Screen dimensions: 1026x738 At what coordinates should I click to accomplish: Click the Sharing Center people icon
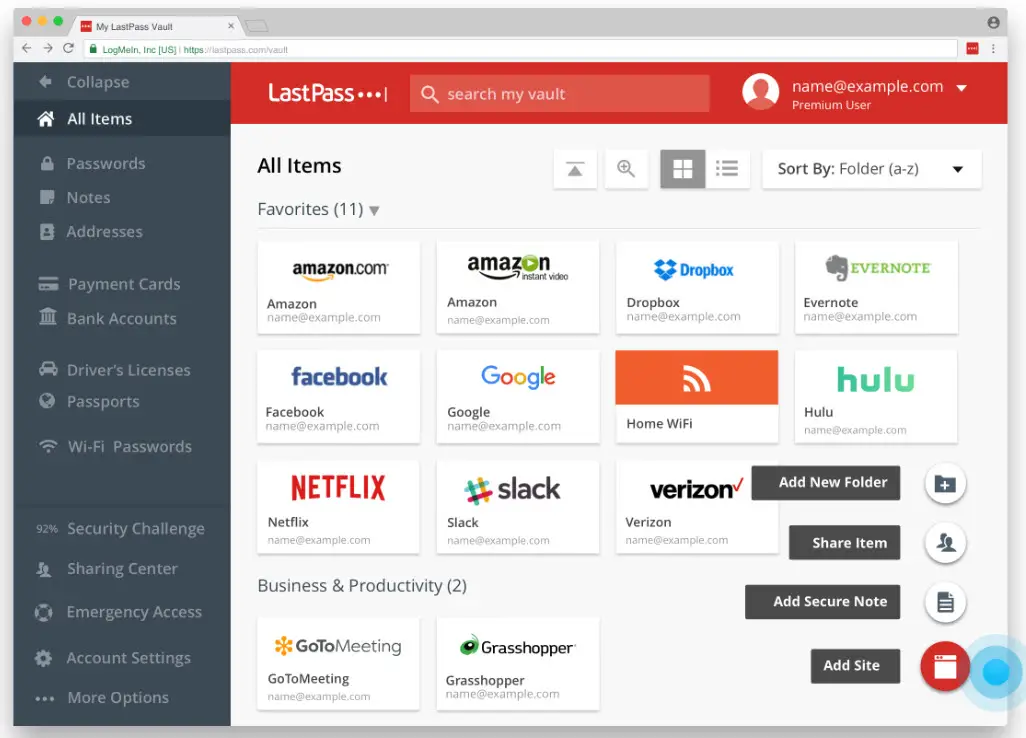[x=44, y=569]
